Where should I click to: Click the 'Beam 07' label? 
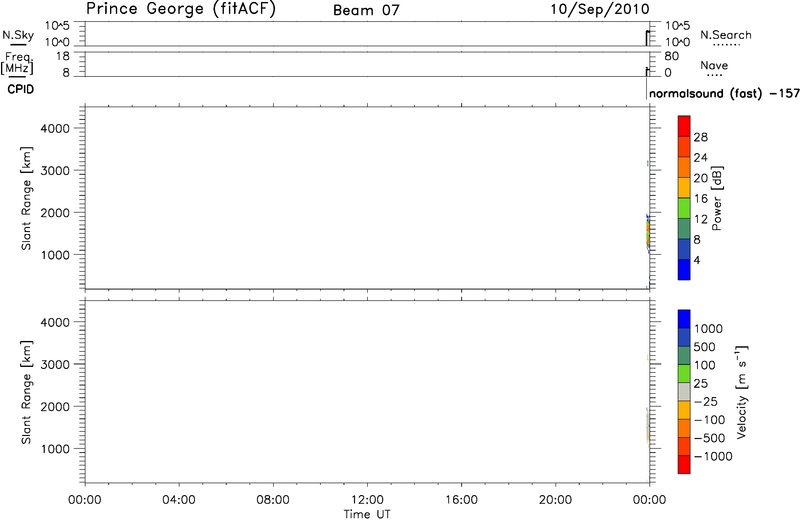(366, 10)
